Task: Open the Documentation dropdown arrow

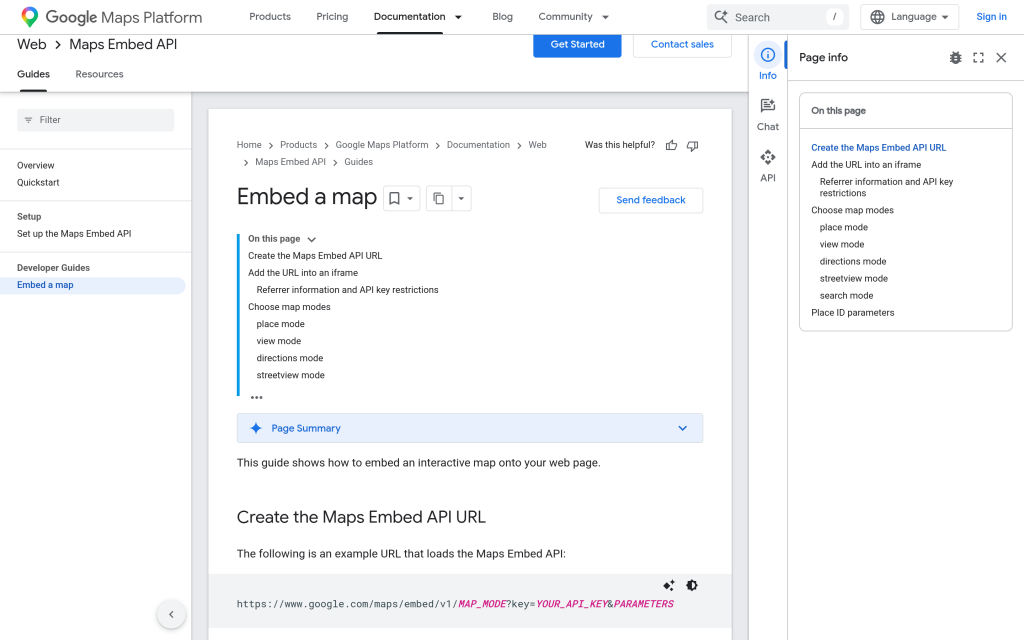Action: (458, 17)
